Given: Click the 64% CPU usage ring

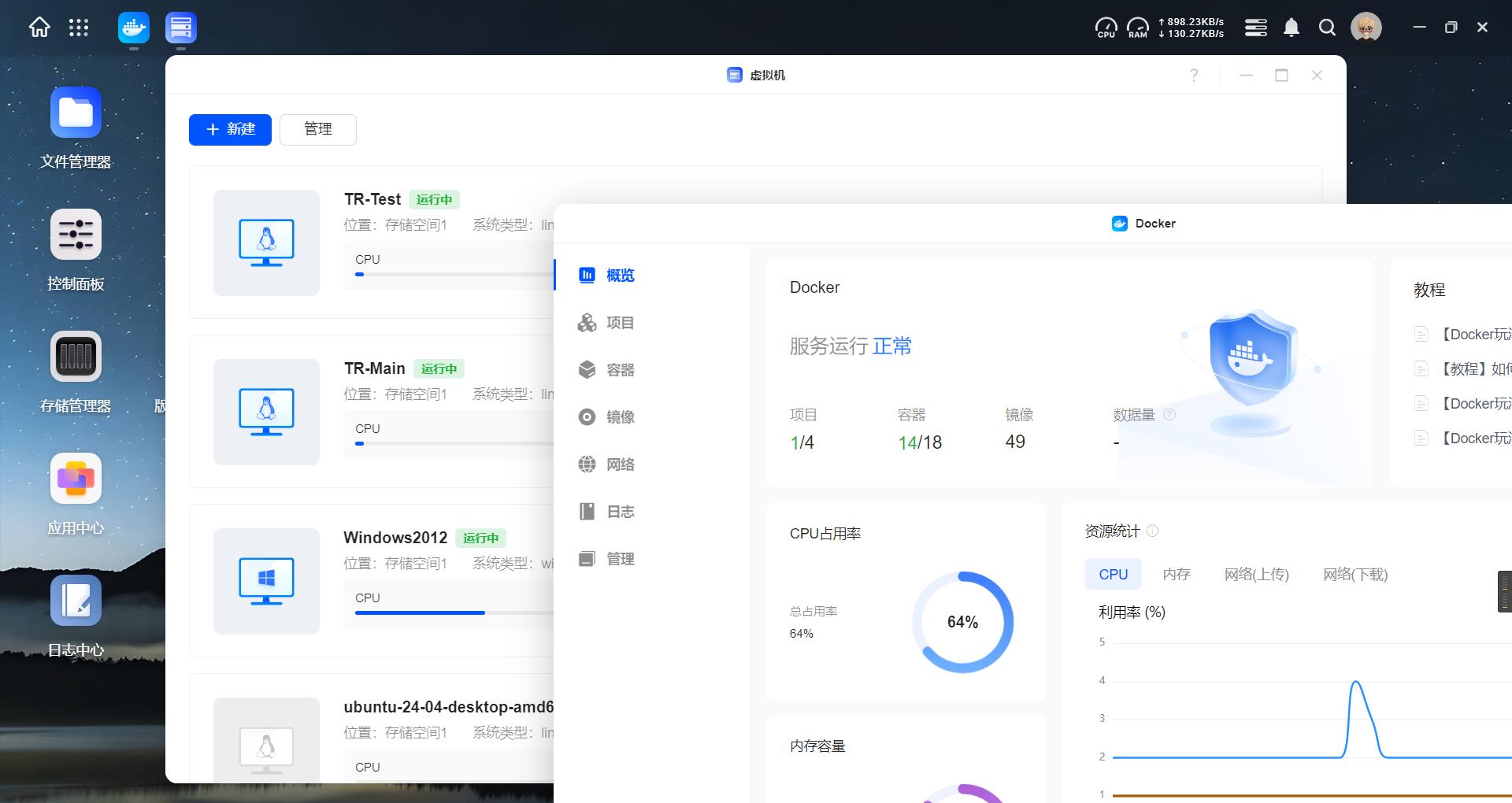Looking at the screenshot, I should click(x=962, y=622).
